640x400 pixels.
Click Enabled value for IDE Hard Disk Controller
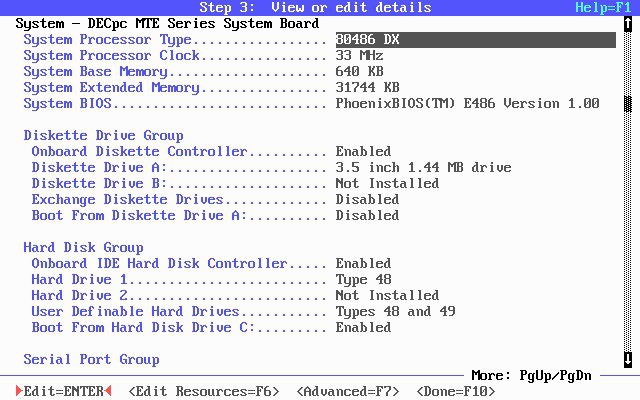coord(363,263)
